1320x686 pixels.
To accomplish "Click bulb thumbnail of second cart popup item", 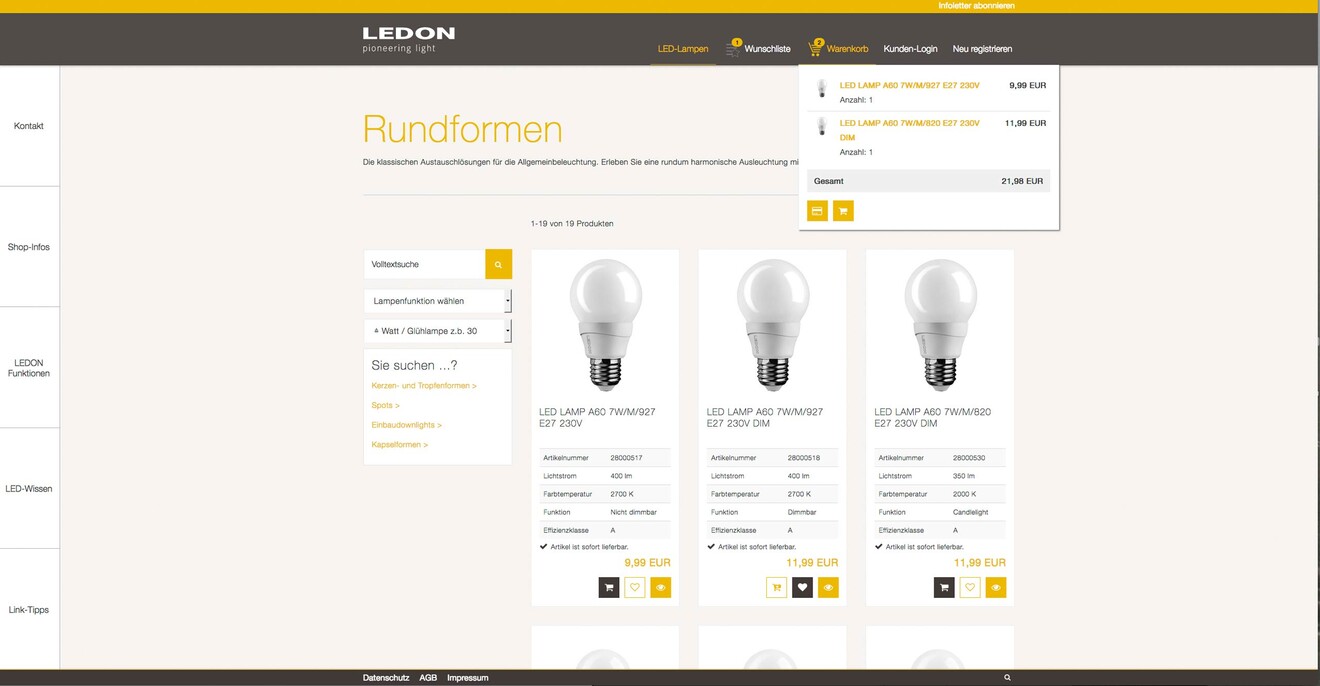I will click(822, 126).
